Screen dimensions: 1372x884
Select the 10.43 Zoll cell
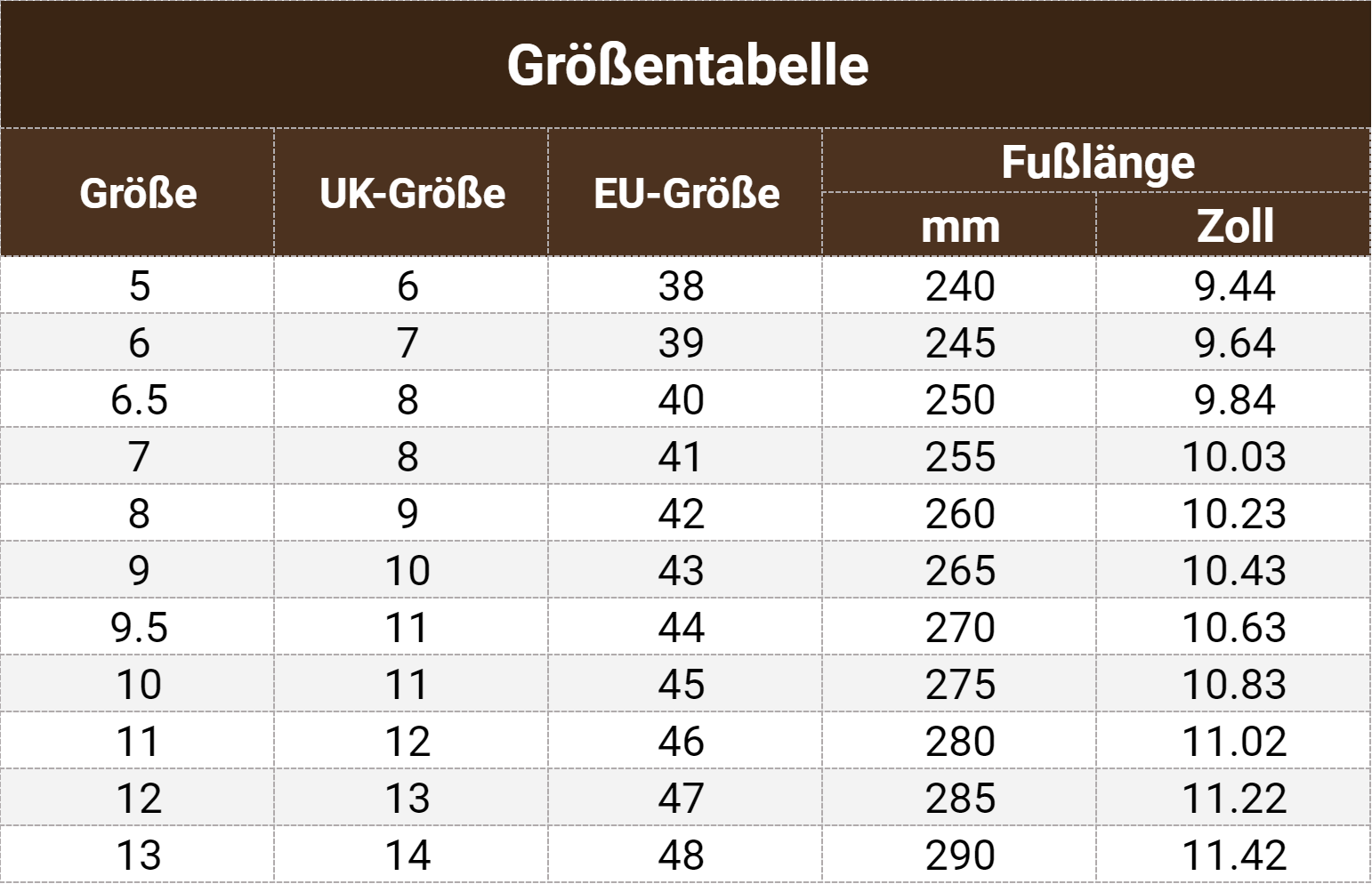[1234, 571]
